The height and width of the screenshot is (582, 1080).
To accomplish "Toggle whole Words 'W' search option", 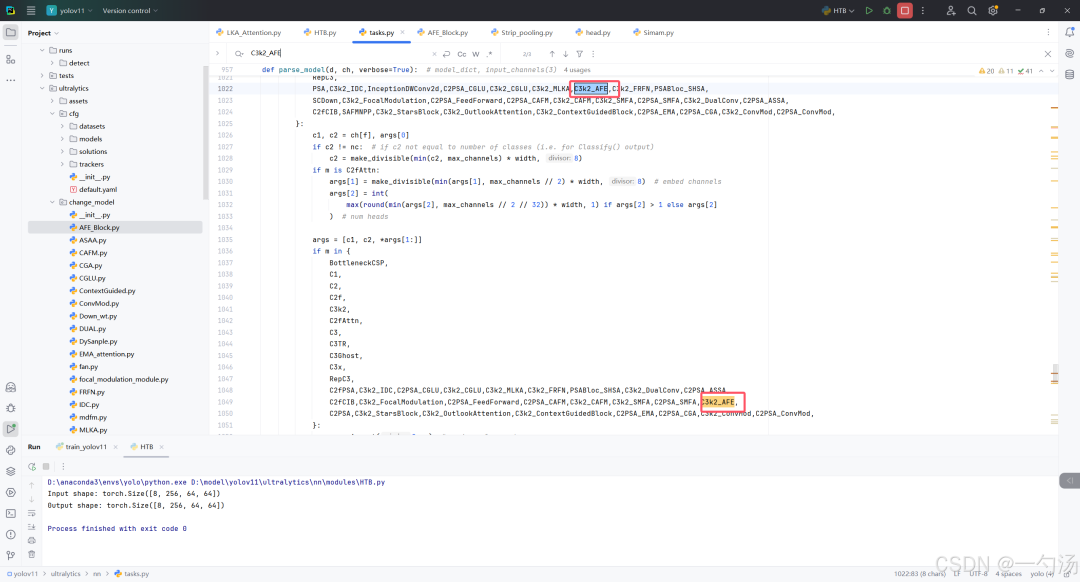I will click(476, 54).
